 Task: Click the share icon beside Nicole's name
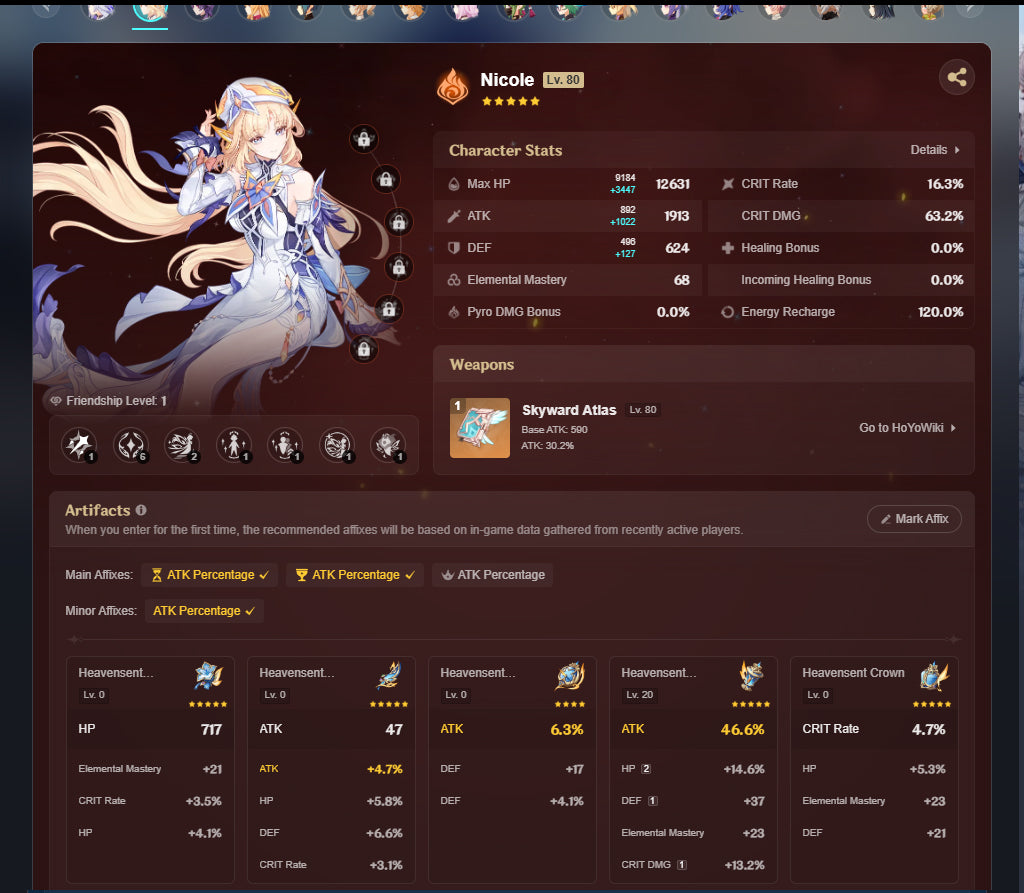click(x=957, y=77)
